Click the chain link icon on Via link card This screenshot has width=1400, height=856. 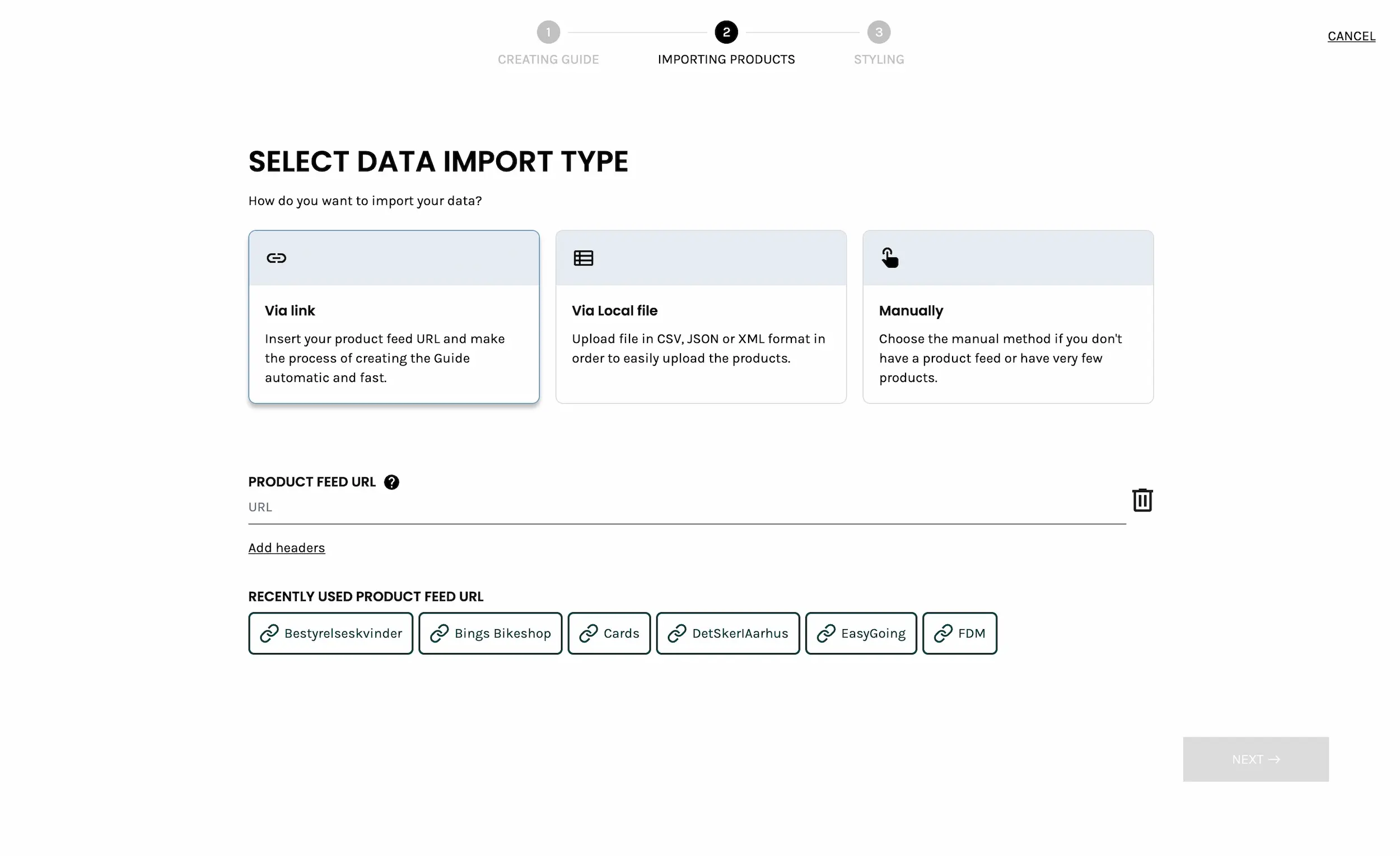pos(276,258)
